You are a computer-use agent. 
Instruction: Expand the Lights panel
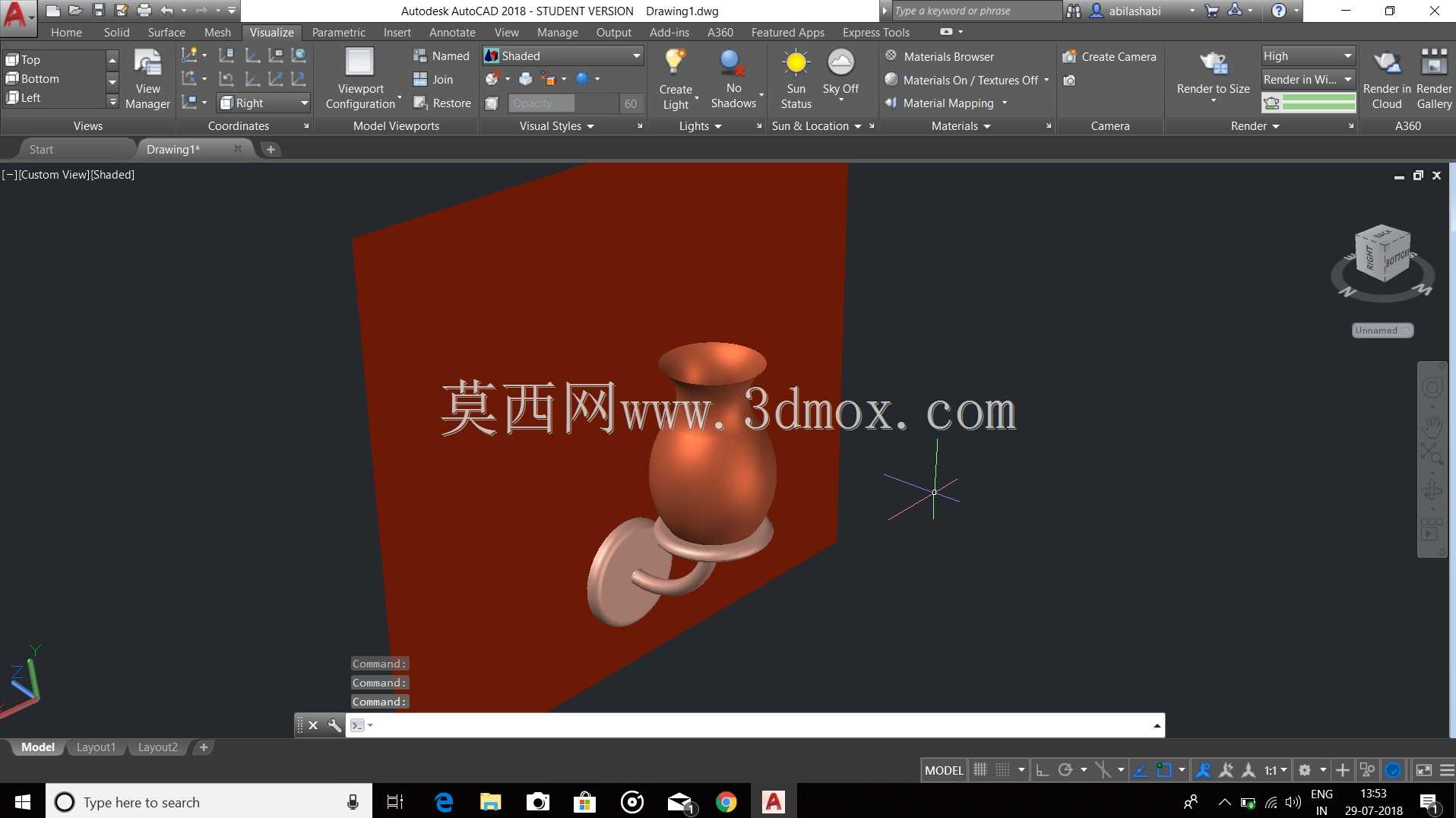[700, 126]
